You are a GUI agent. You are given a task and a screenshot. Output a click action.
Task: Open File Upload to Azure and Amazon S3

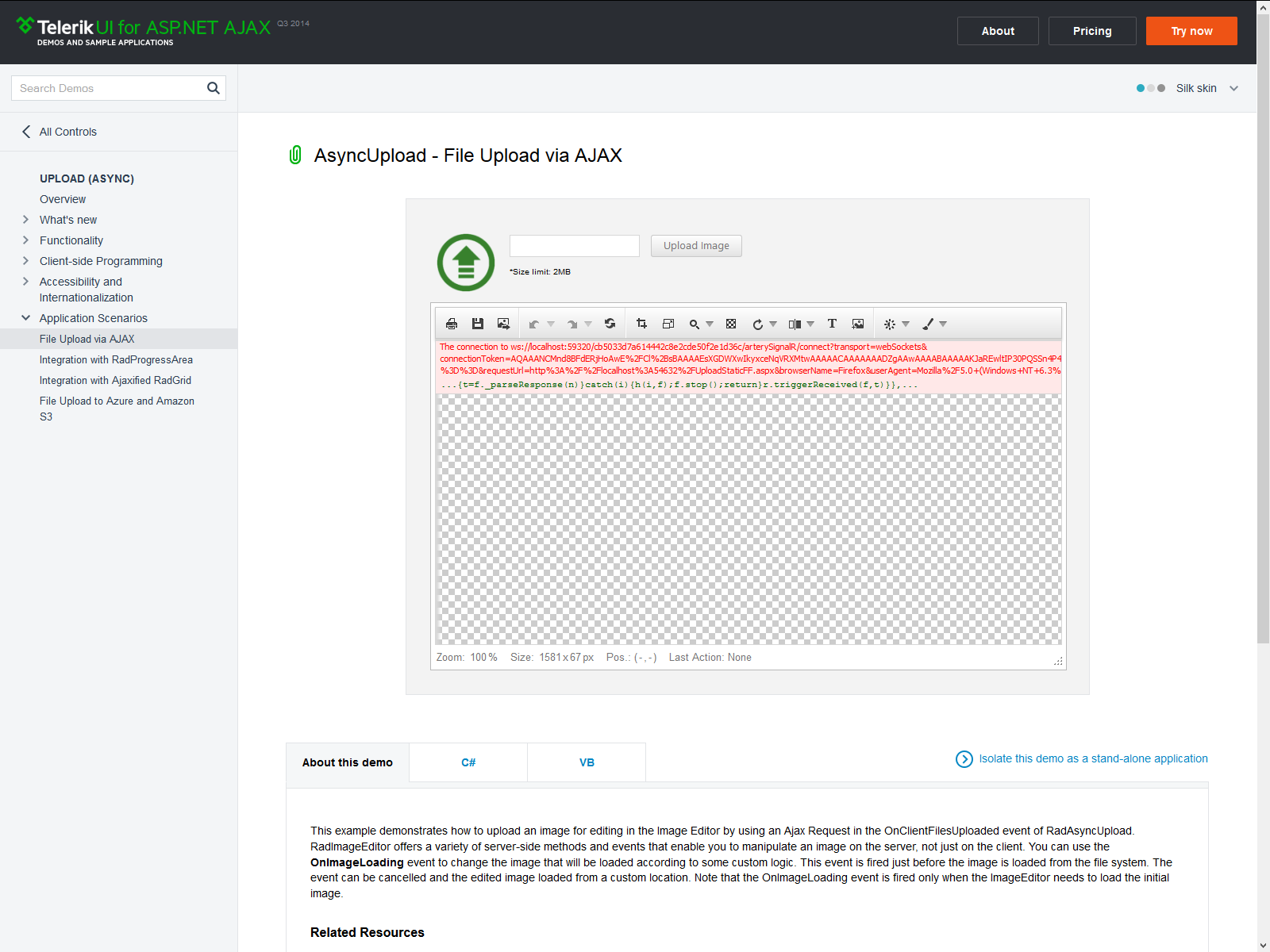coord(117,409)
